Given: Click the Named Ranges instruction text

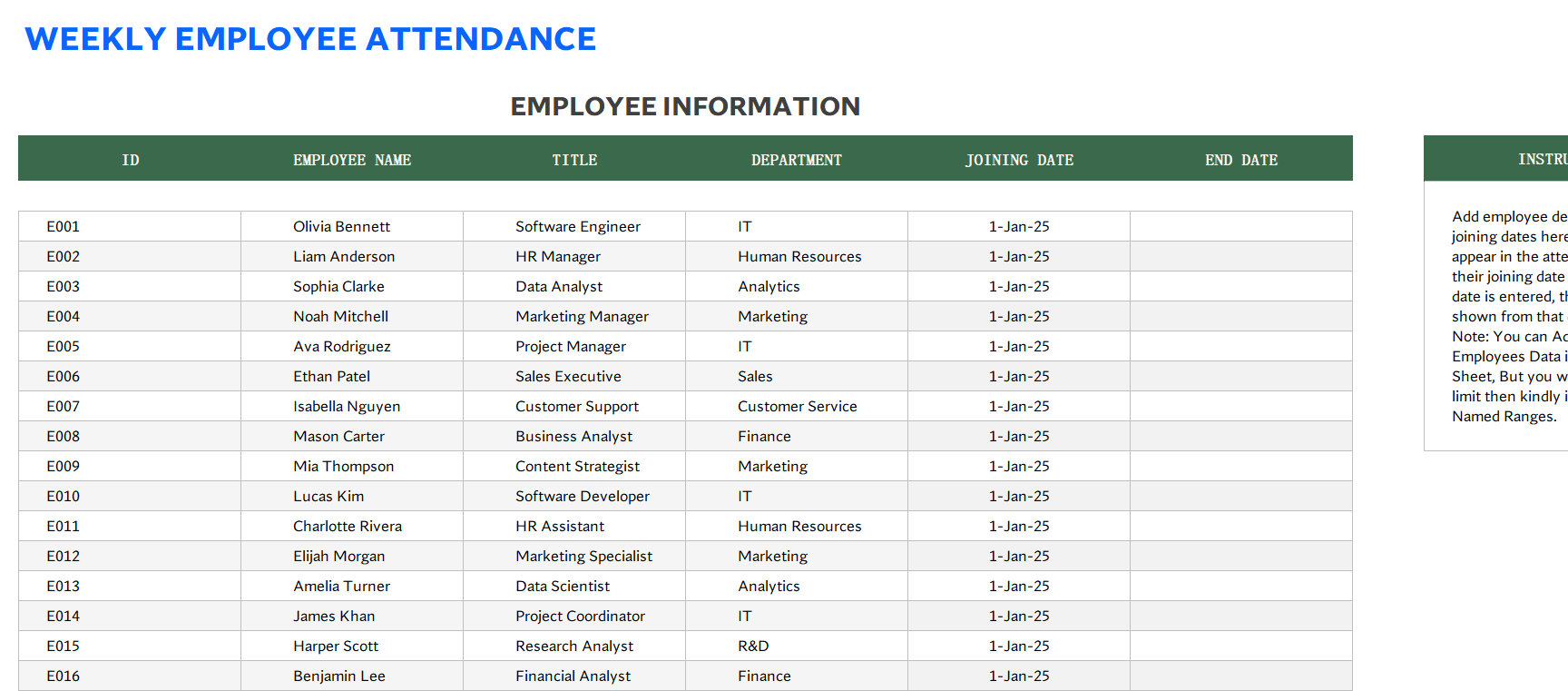Looking at the screenshot, I should pos(1504,416).
